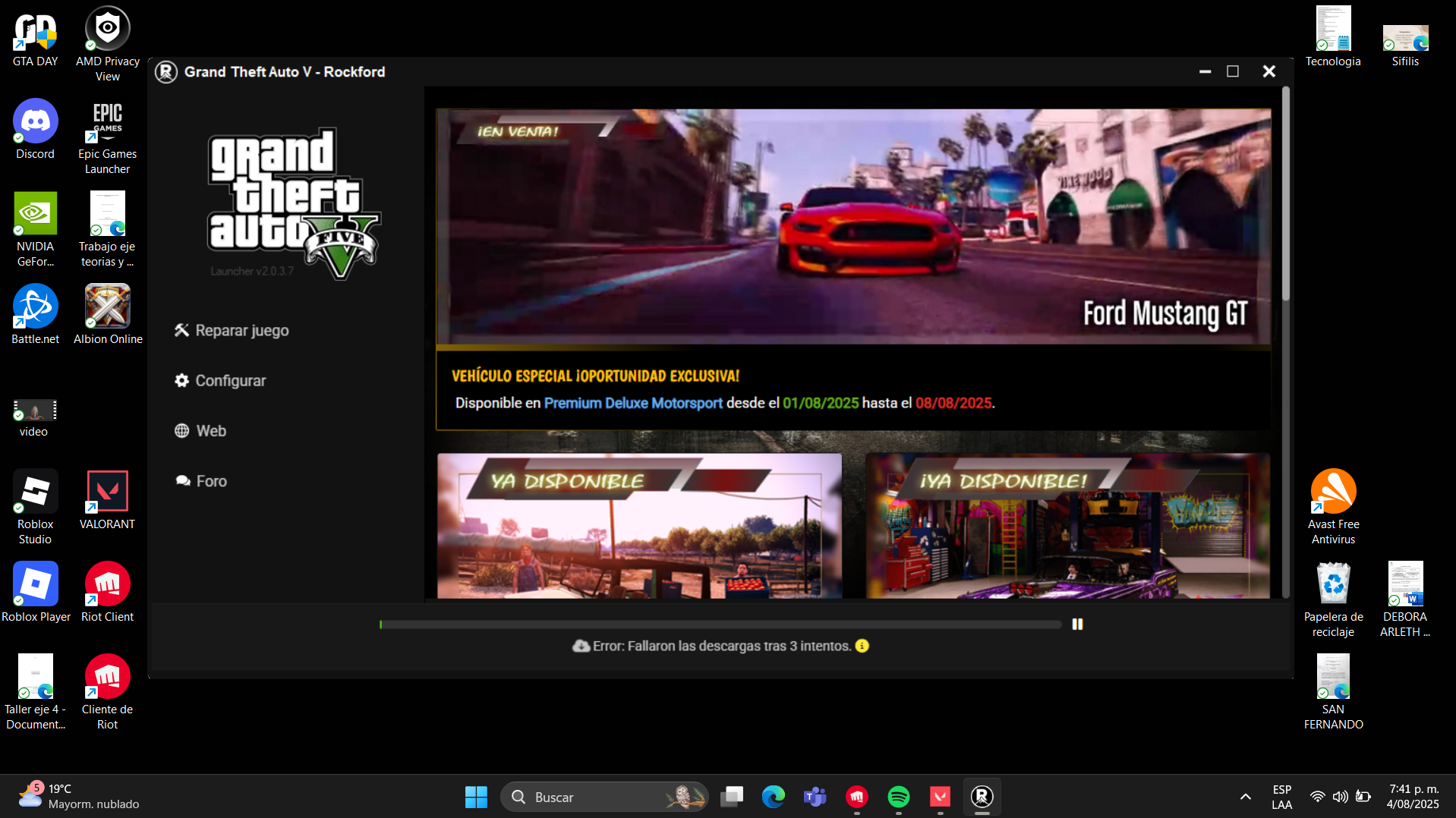Click the download progress bar
Image resolution: width=1456 pixels, height=818 pixels.
720,625
